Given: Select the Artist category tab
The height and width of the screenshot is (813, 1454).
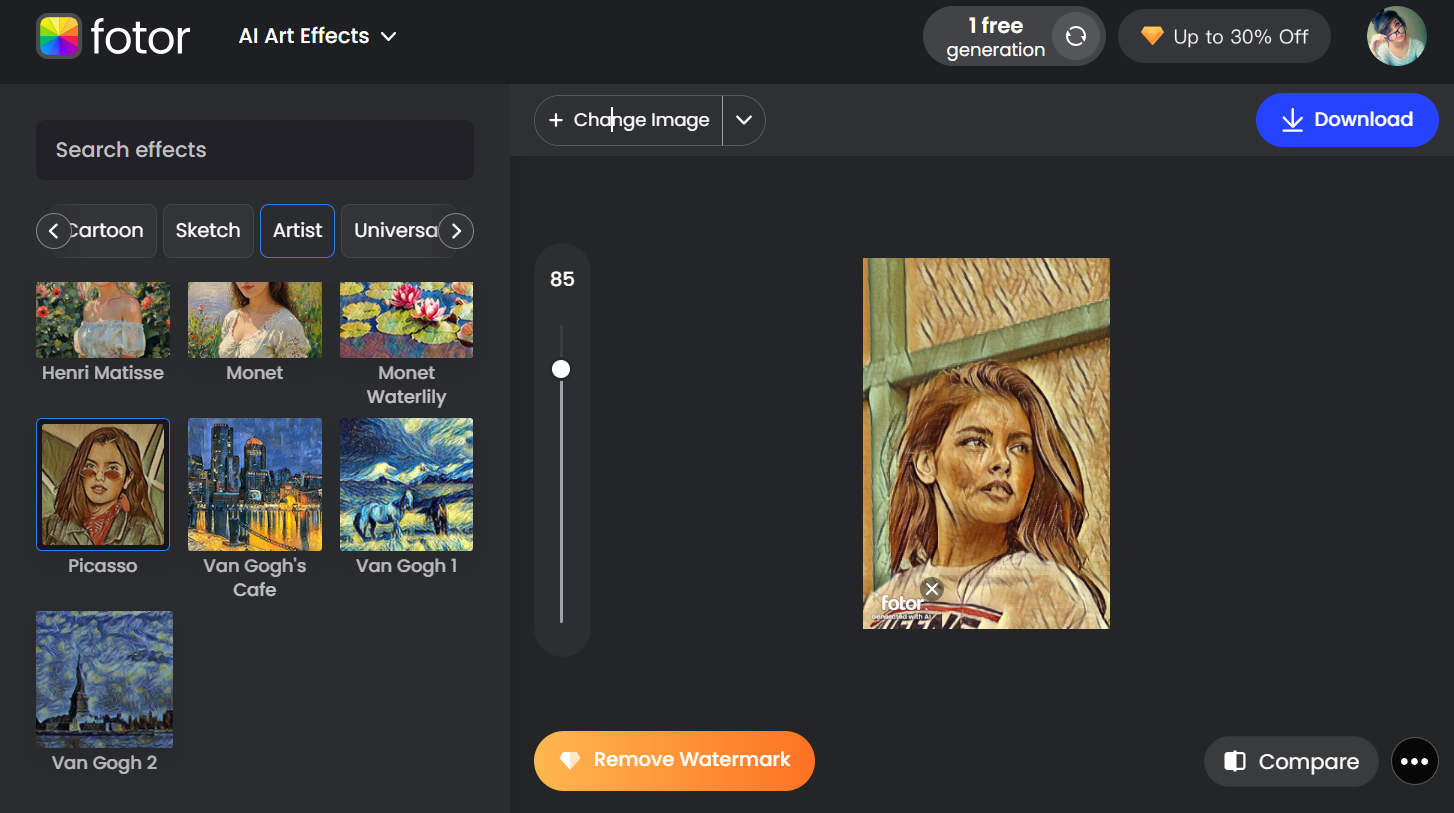Looking at the screenshot, I should (297, 231).
